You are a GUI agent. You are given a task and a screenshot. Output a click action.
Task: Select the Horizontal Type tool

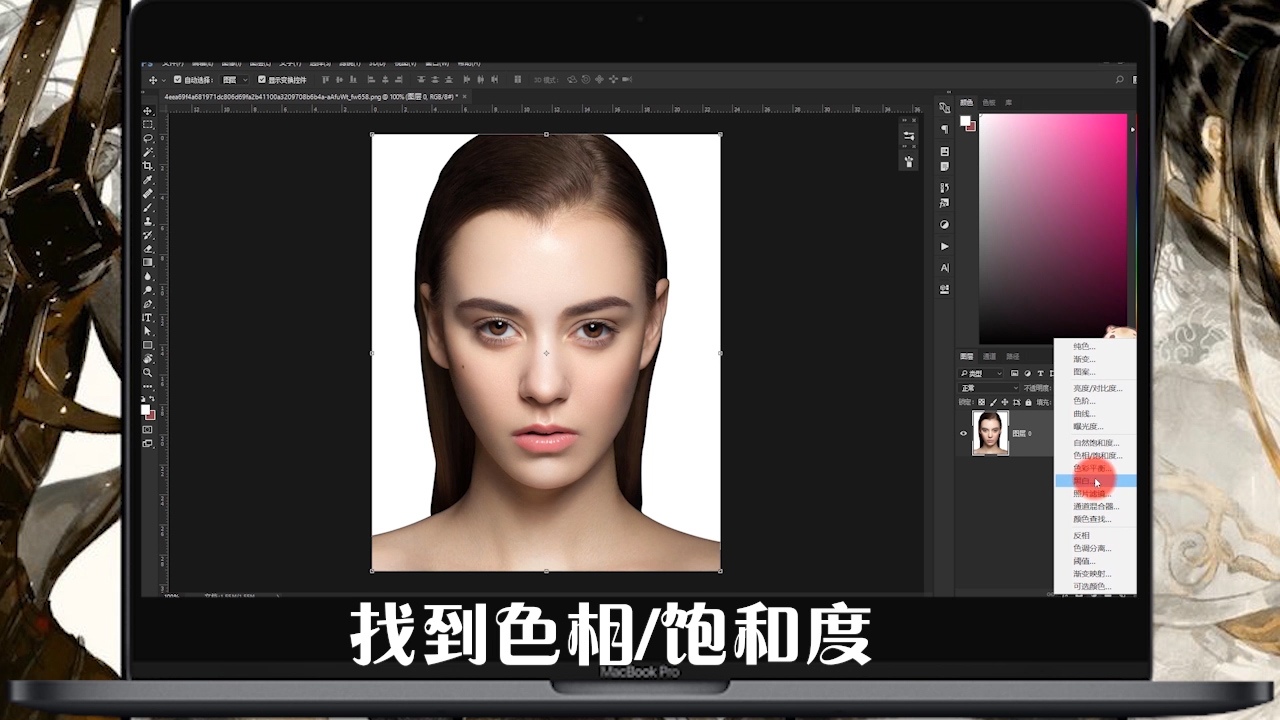coord(148,317)
